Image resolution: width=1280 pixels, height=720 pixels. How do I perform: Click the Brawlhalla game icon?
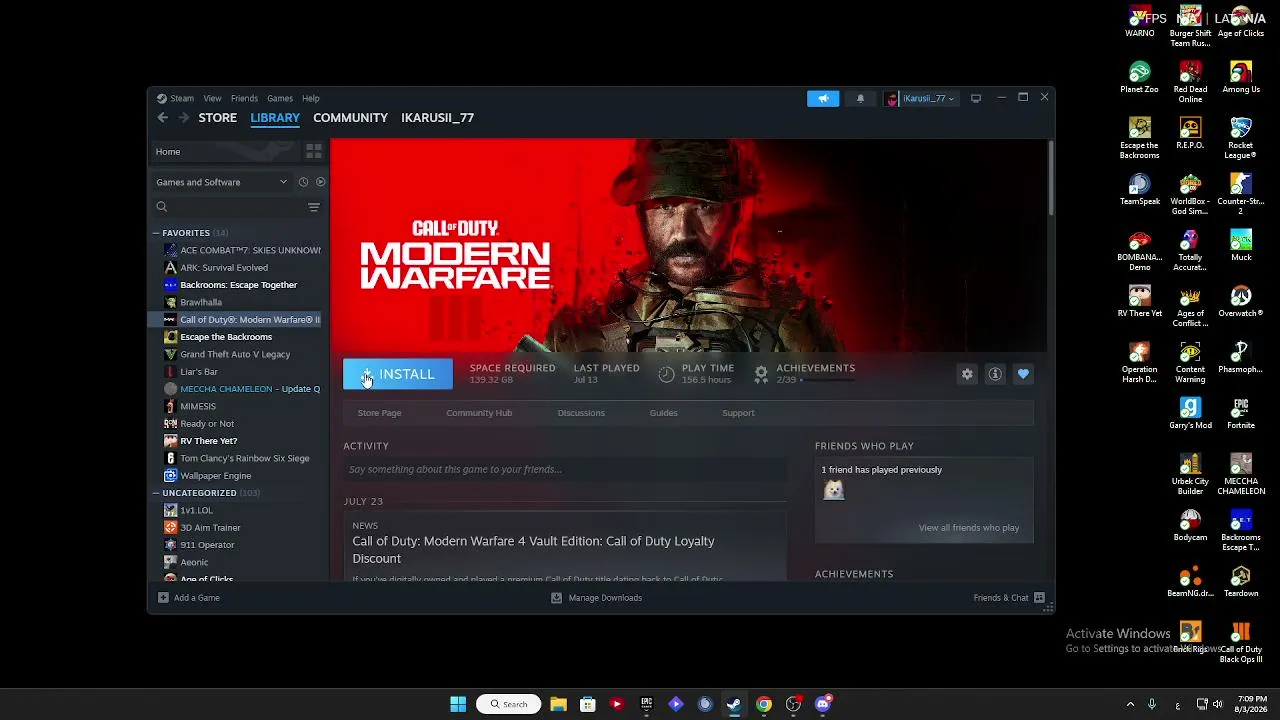[171, 302]
